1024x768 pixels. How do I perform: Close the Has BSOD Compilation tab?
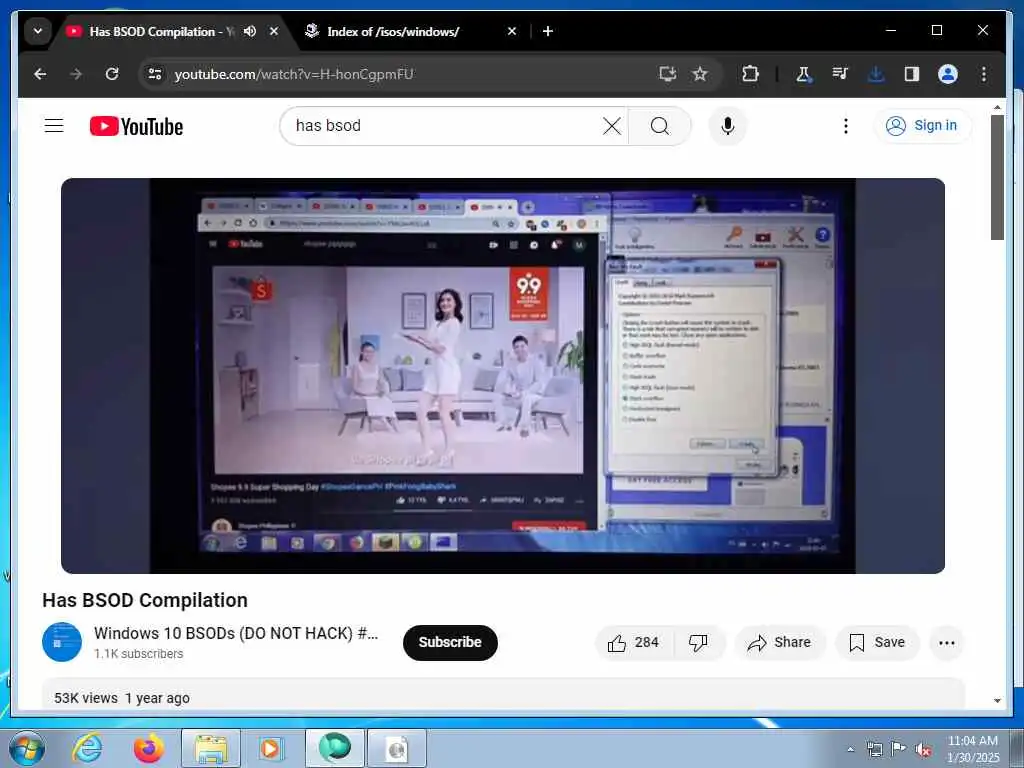(274, 31)
